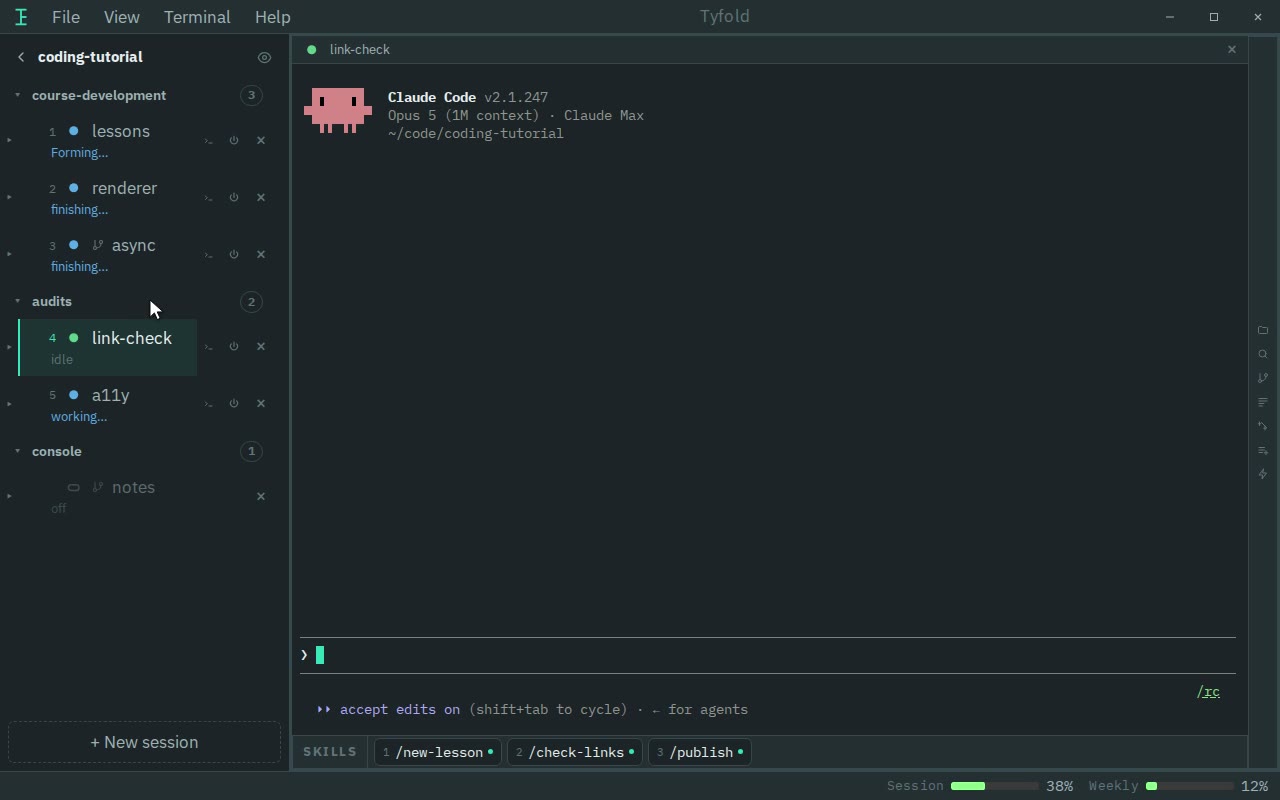Screen dimensions: 1280x800
Task: Open the Help menu
Action: tap(273, 17)
